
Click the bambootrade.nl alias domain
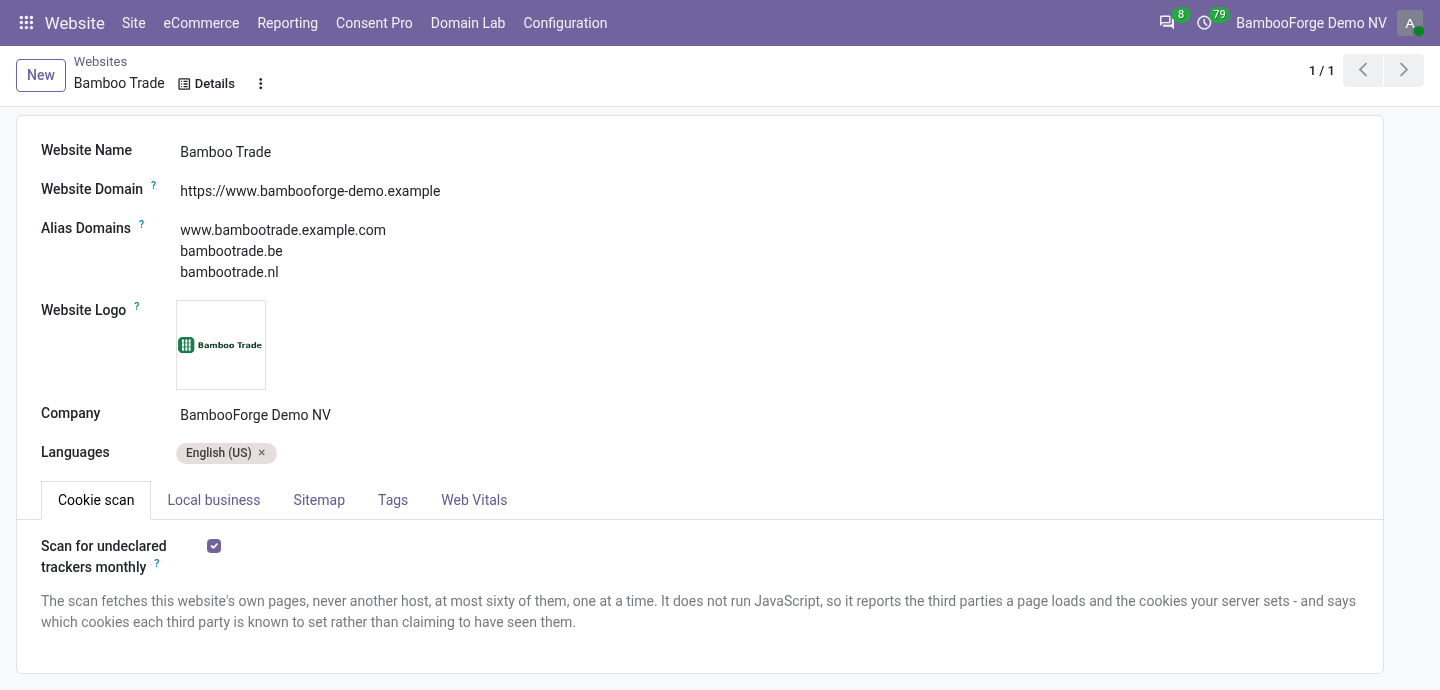tap(229, 272)
